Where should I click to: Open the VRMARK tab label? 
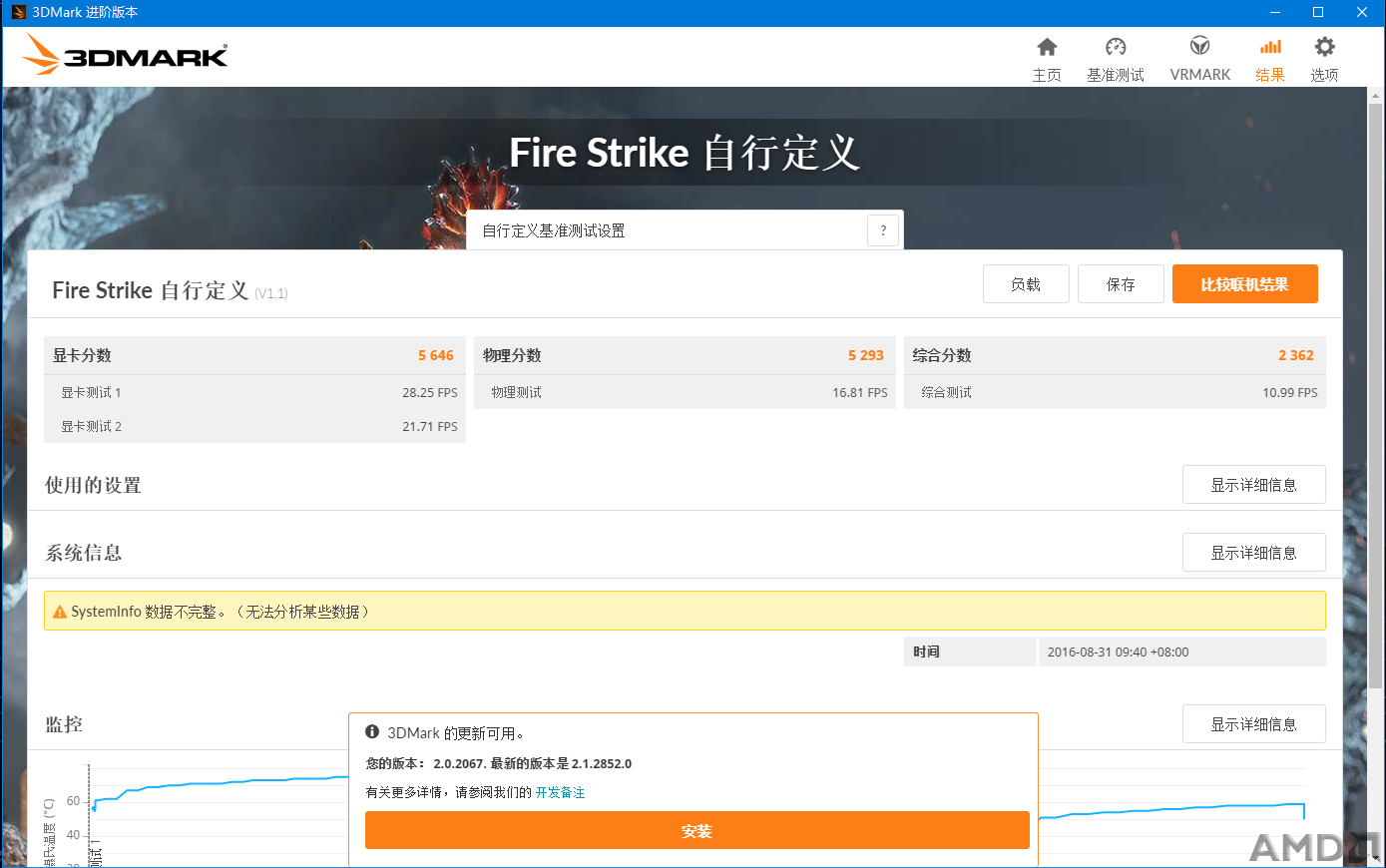click(x=1200, y=75)
